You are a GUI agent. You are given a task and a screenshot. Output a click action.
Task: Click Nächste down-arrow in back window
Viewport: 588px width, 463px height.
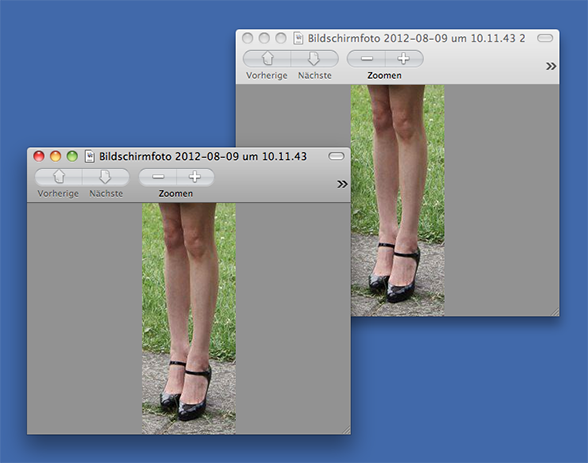tap(314, 59)
